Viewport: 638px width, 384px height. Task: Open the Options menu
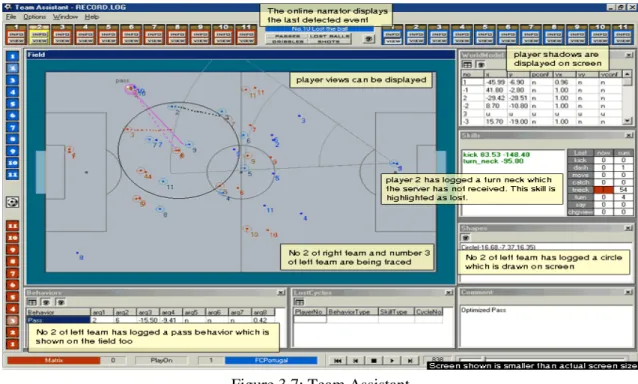tap(35, 17)
